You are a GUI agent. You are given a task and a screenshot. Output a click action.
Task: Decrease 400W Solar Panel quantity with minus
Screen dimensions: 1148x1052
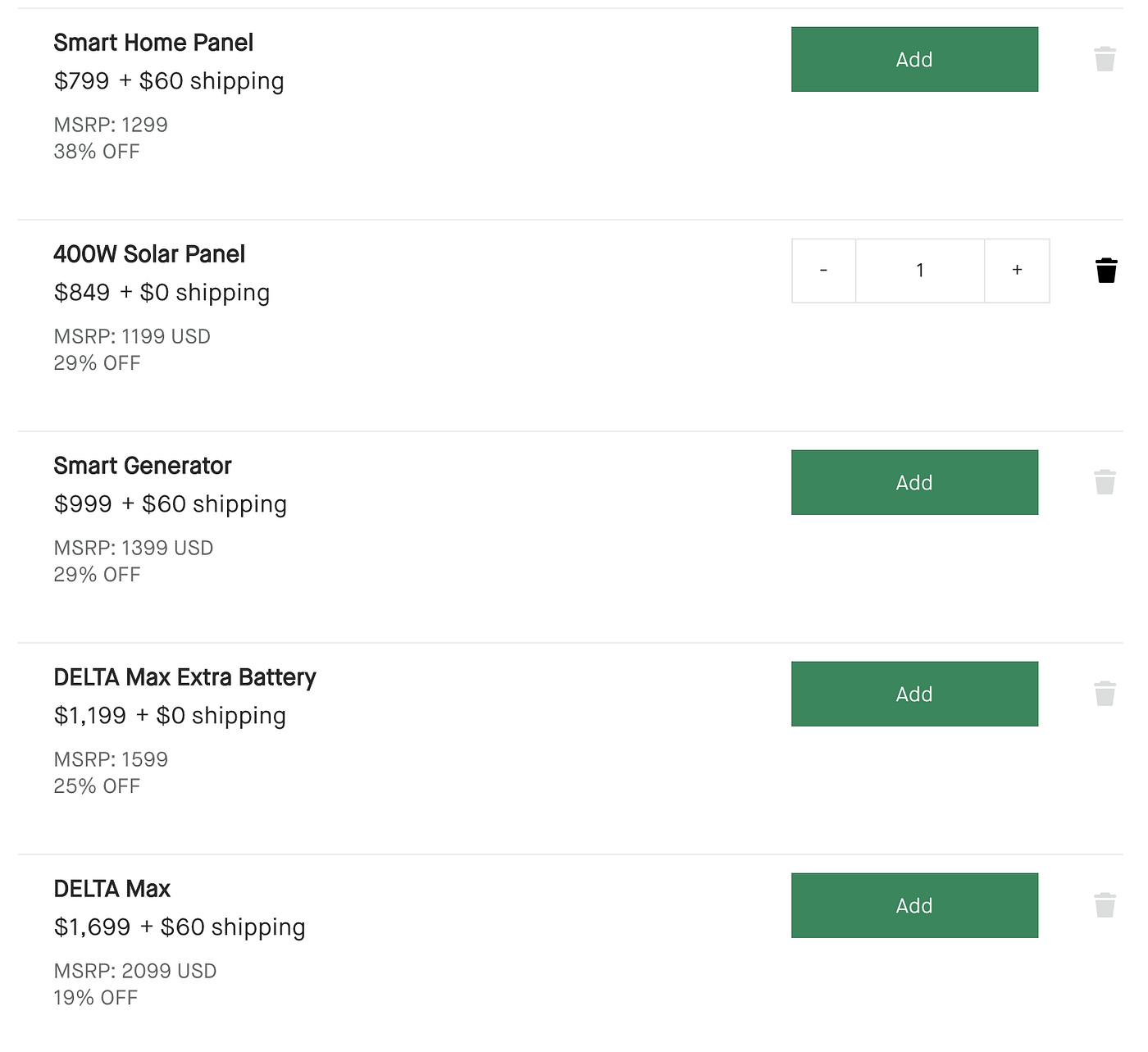coord(823,271)
